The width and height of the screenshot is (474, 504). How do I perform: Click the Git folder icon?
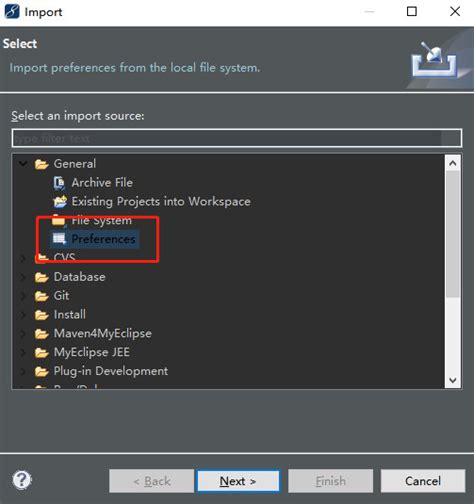42,296
